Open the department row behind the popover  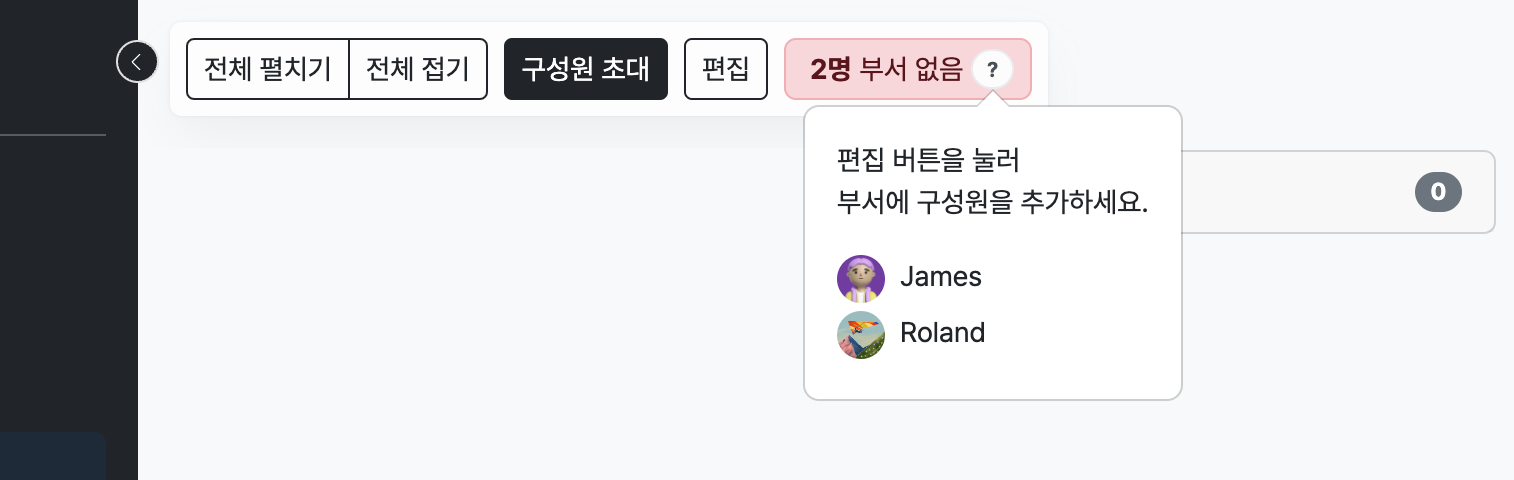point(1338,192)
